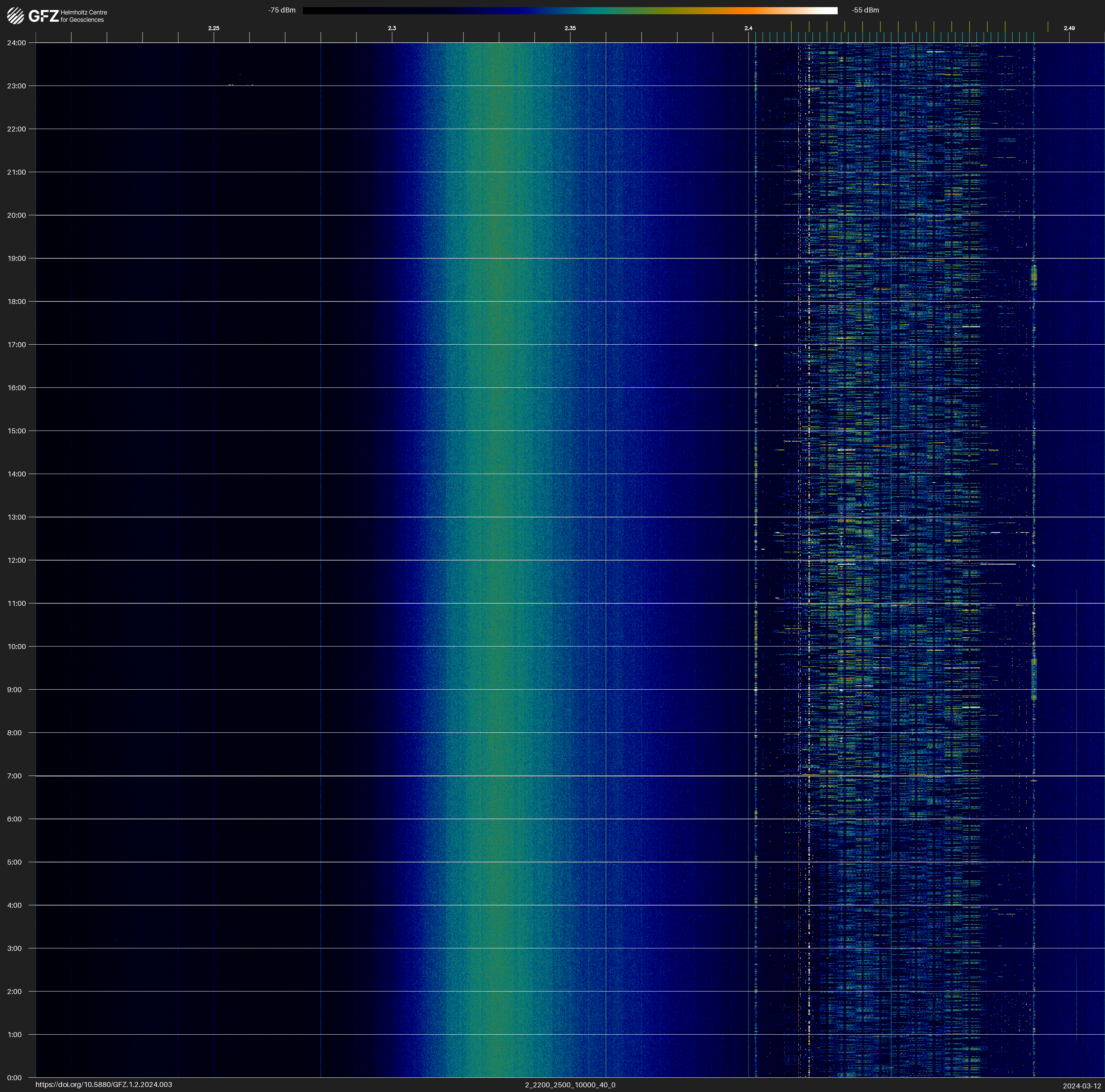Open the doi.org GFZ dataset link

(103, 1085)
